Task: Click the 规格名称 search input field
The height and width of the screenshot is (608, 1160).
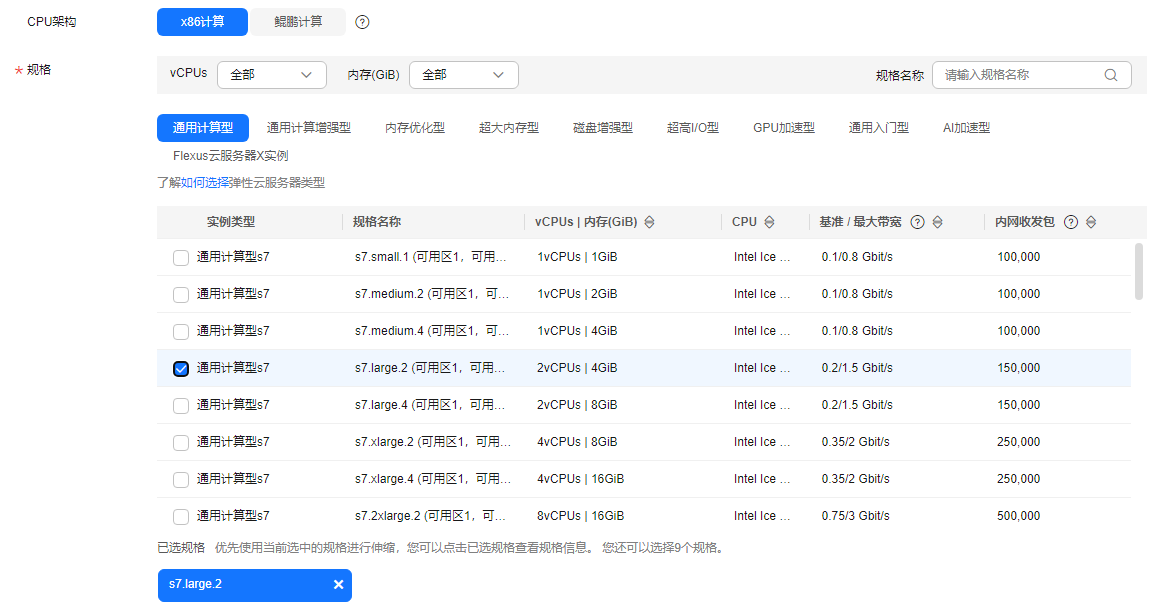Action: (x=1020, y=75)
